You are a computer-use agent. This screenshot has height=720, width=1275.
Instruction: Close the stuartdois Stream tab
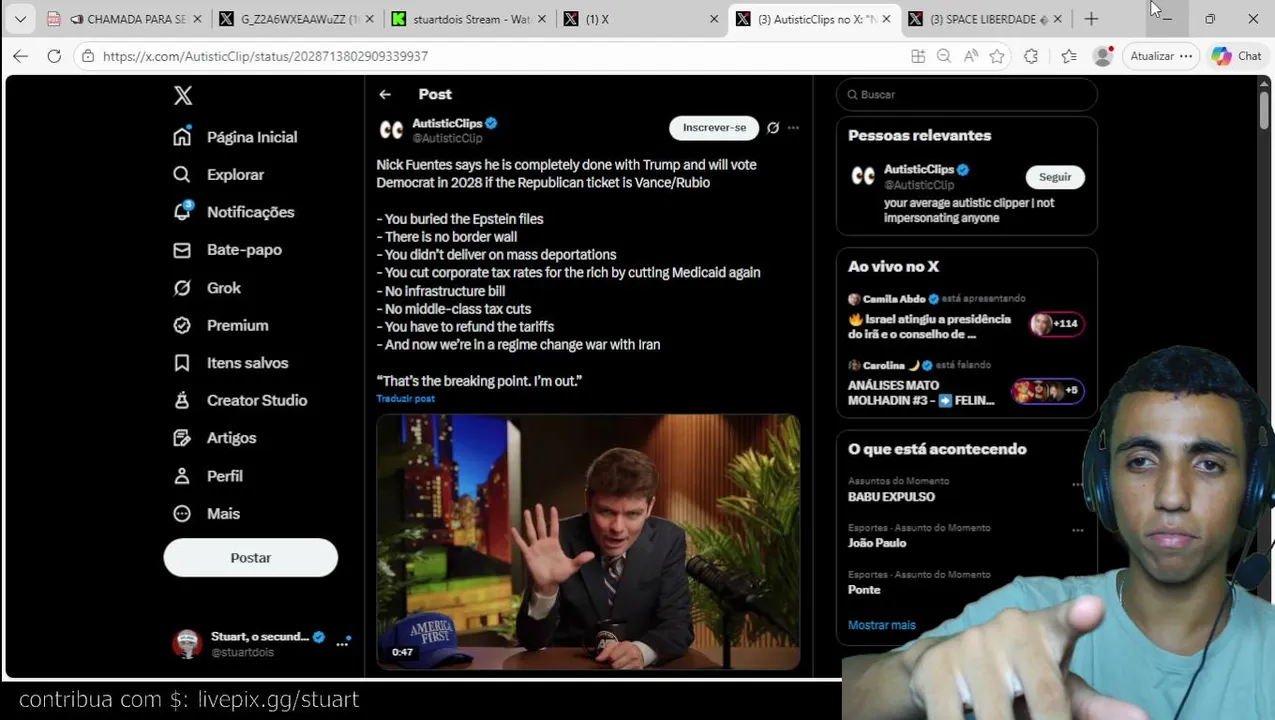pos(541,19)
